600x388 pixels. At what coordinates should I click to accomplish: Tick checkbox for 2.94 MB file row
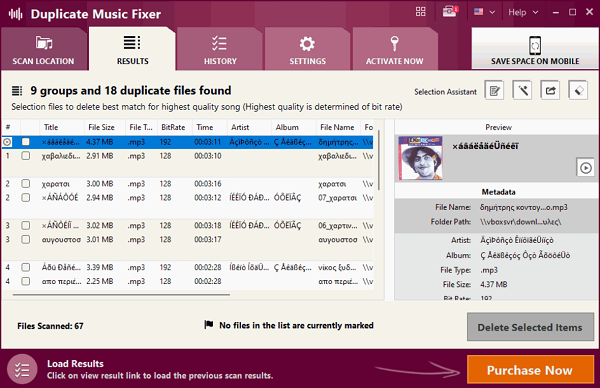(26, 197)
